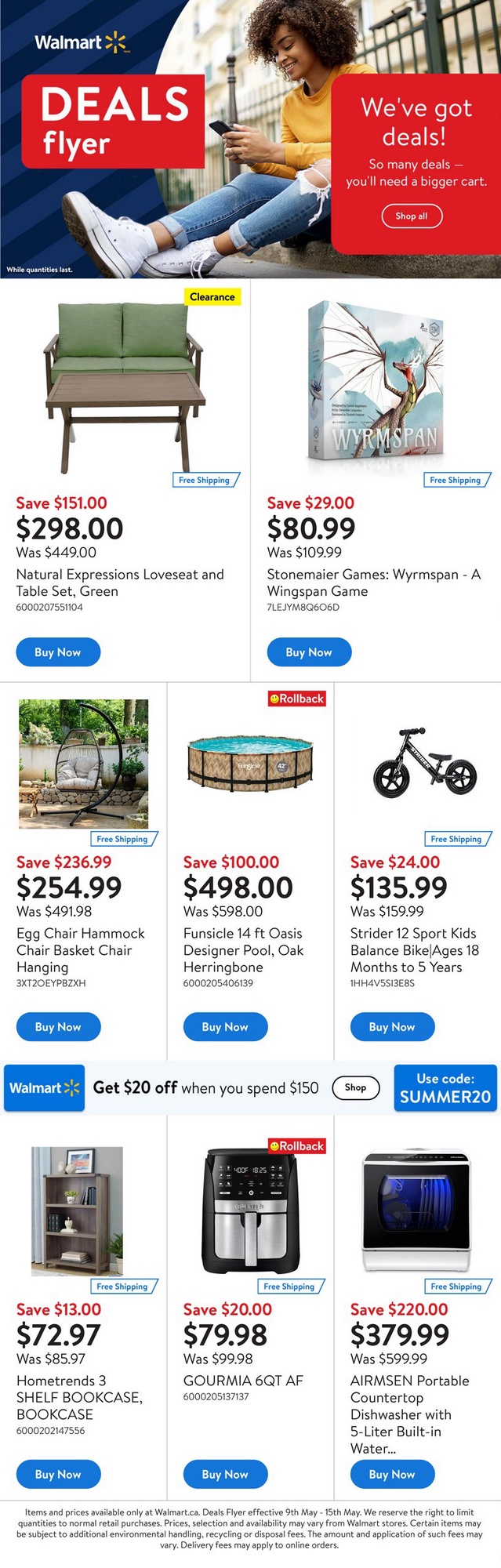Buy the Wyrmspan game now
The height and width of the screenshot is (1568, 501).
point(309,652)
